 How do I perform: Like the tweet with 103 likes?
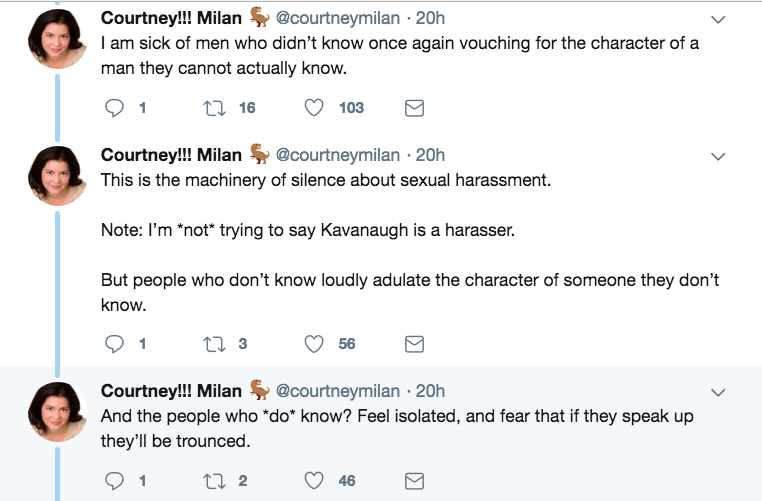click(x=314, y=108)
